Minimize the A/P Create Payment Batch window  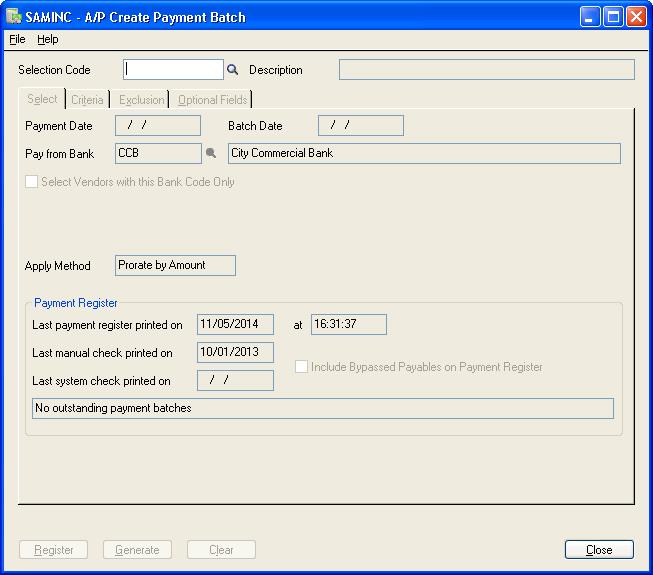[x=589, y=17]
